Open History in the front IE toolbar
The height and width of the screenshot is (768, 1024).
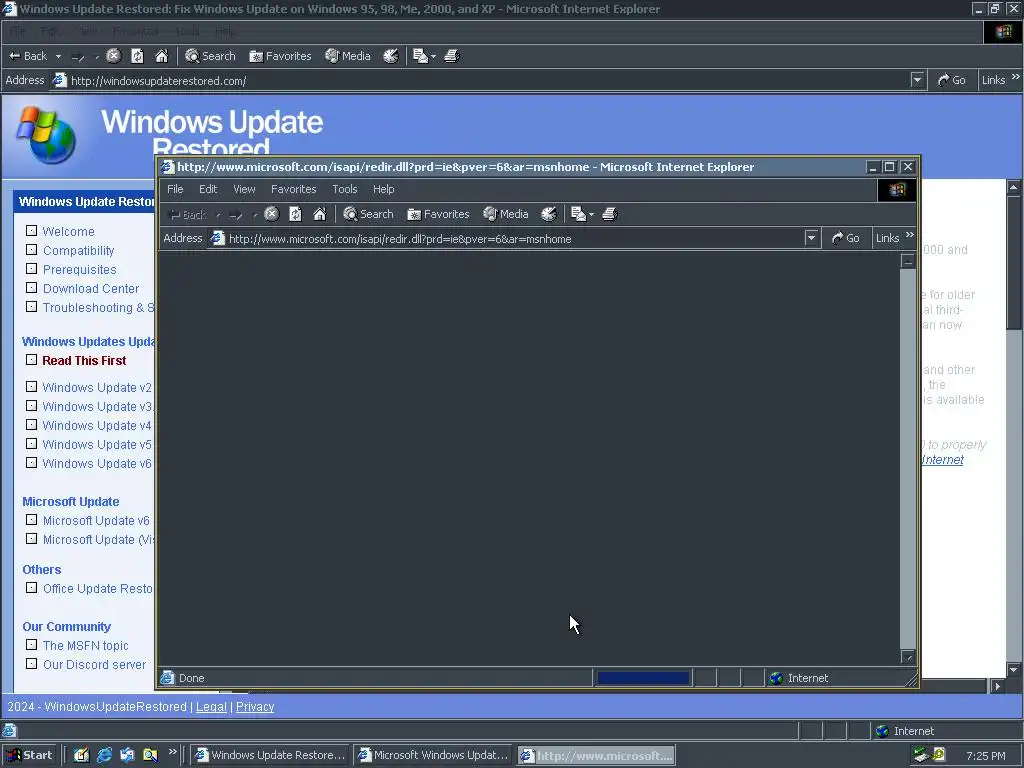[x=549, y=214]
